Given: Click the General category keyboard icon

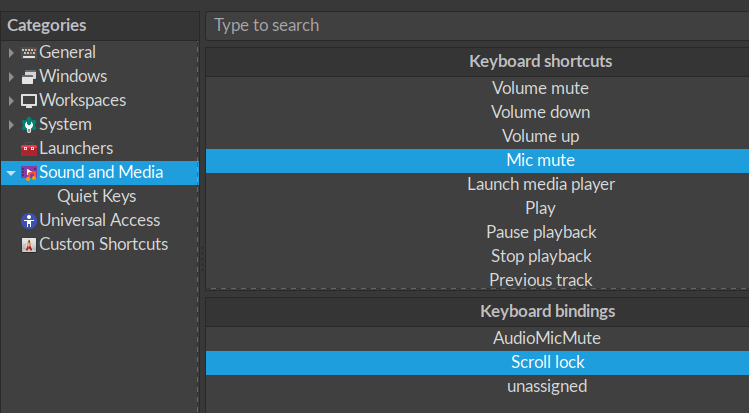Looking at the screenshot, I should pos(29,53).
